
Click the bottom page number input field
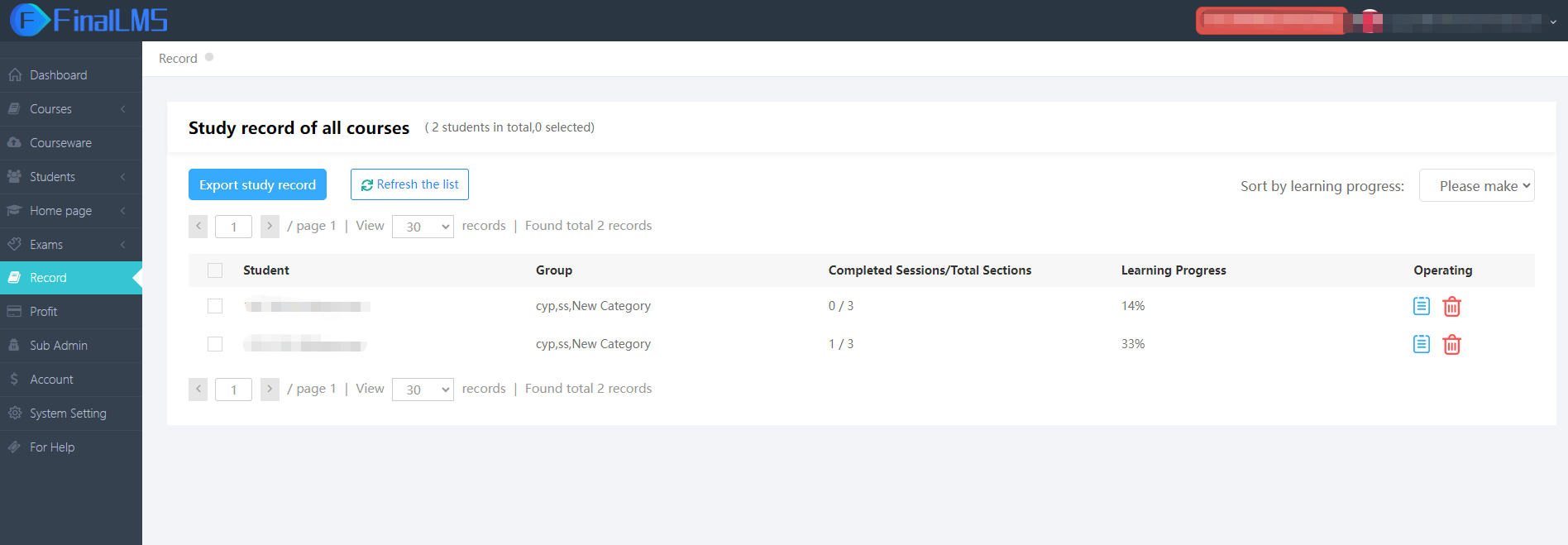pos(233,390)
